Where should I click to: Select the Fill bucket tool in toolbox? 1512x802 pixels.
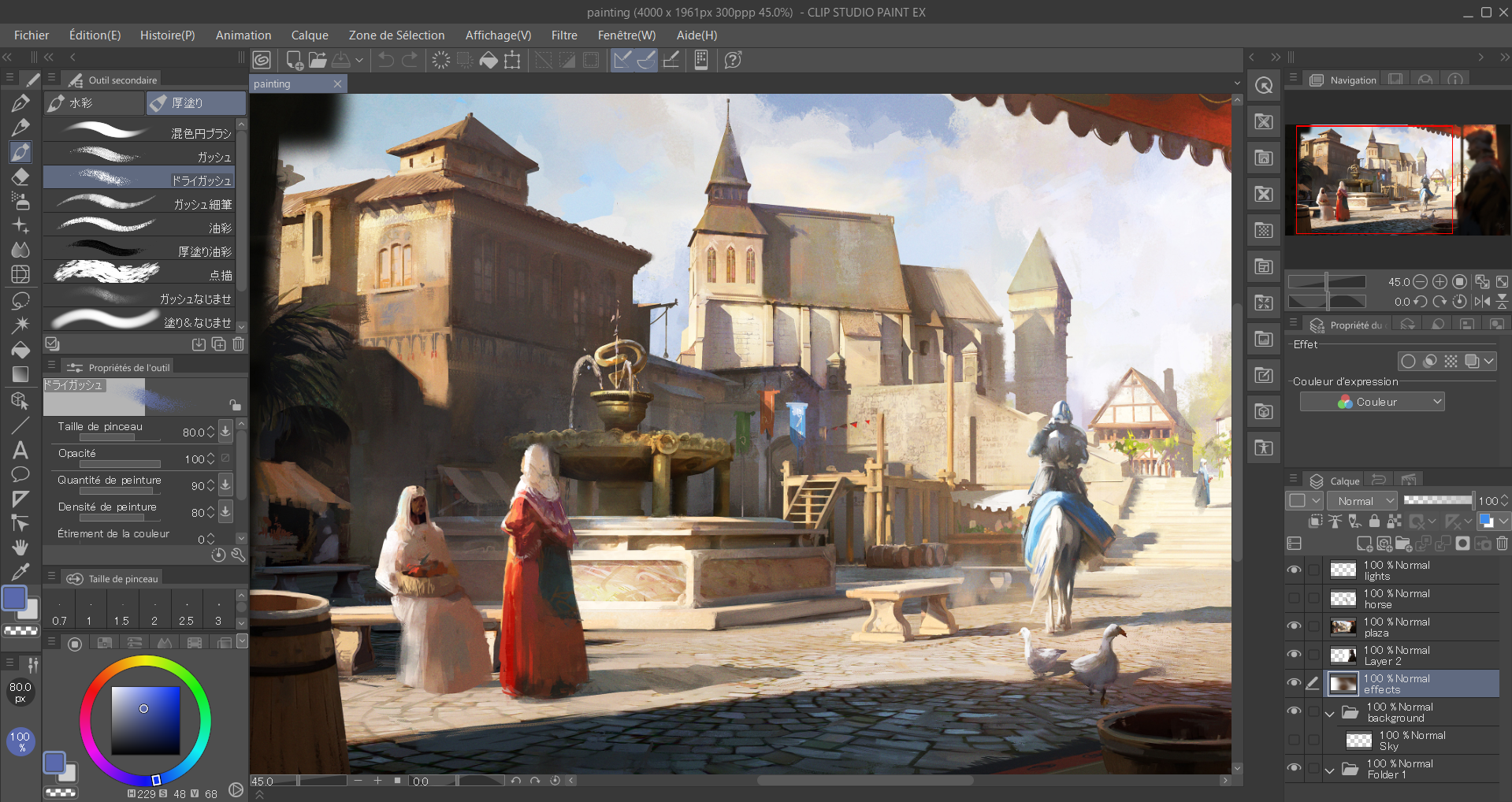tap(20, 349)
